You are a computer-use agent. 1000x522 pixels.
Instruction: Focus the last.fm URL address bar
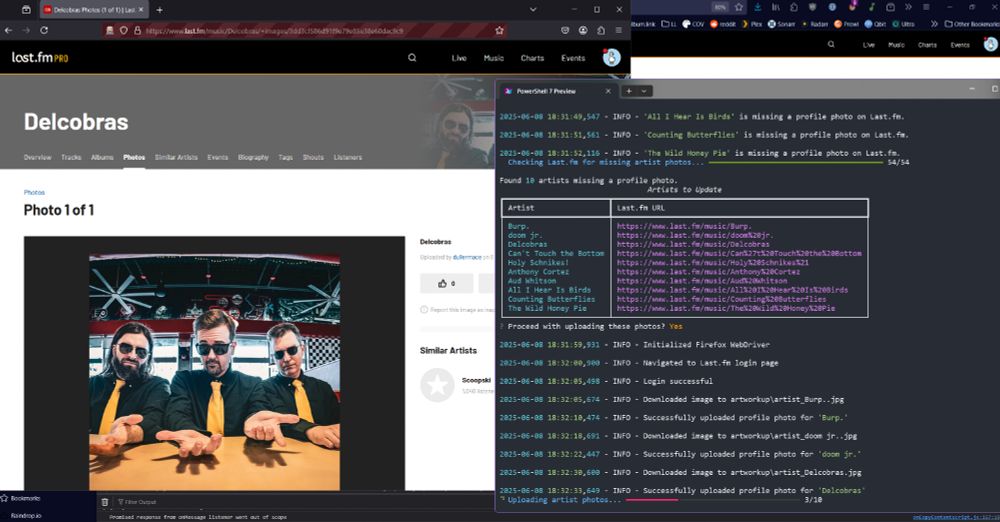coord(306,30)
